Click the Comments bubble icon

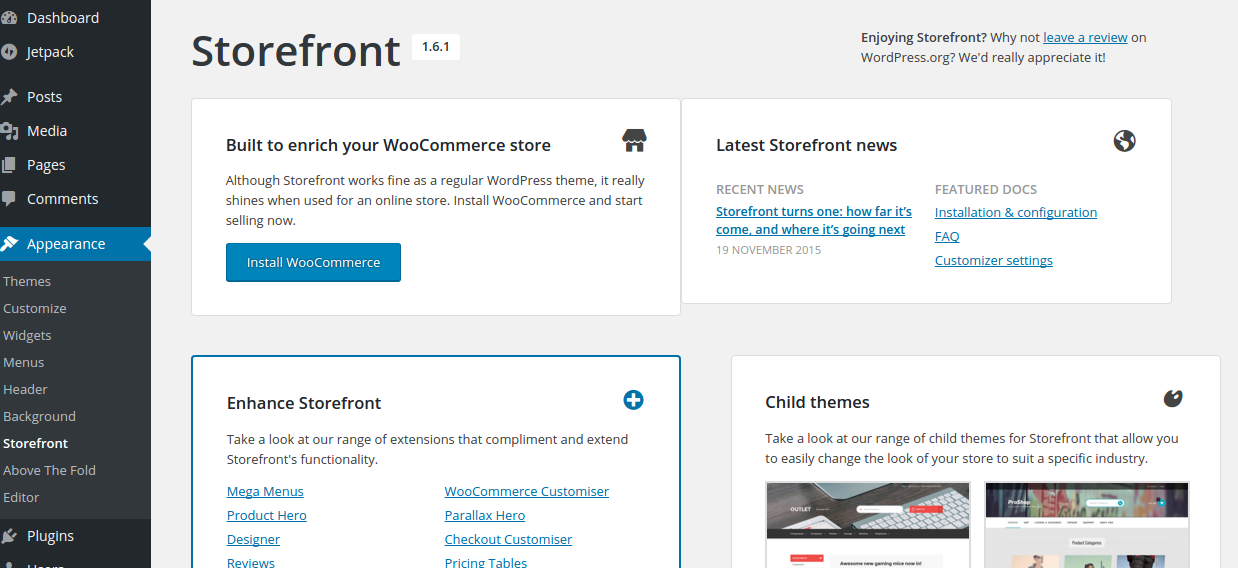tap(9, 199)
